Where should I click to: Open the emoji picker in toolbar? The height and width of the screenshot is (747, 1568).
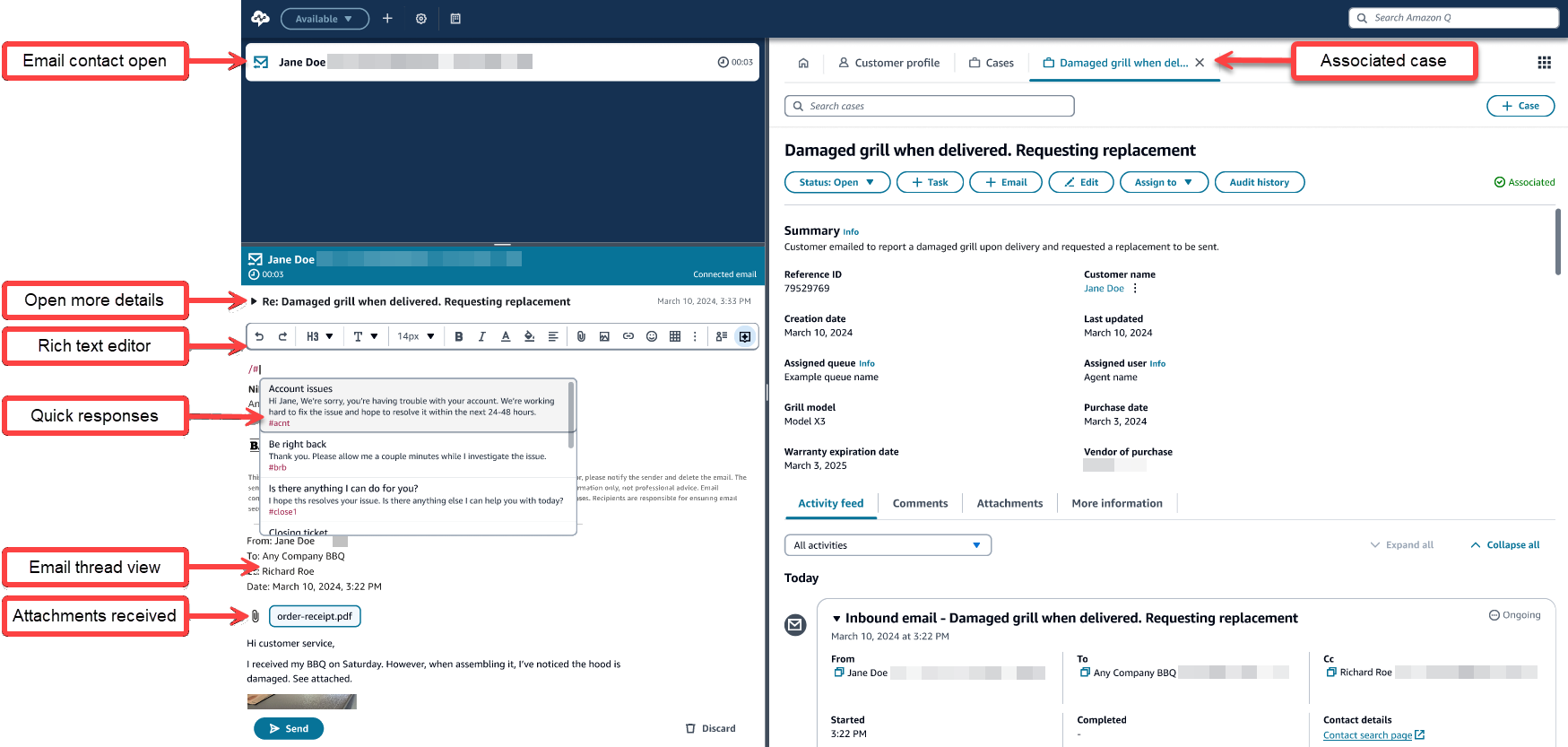pyautogui.click(x=652, y=336)
